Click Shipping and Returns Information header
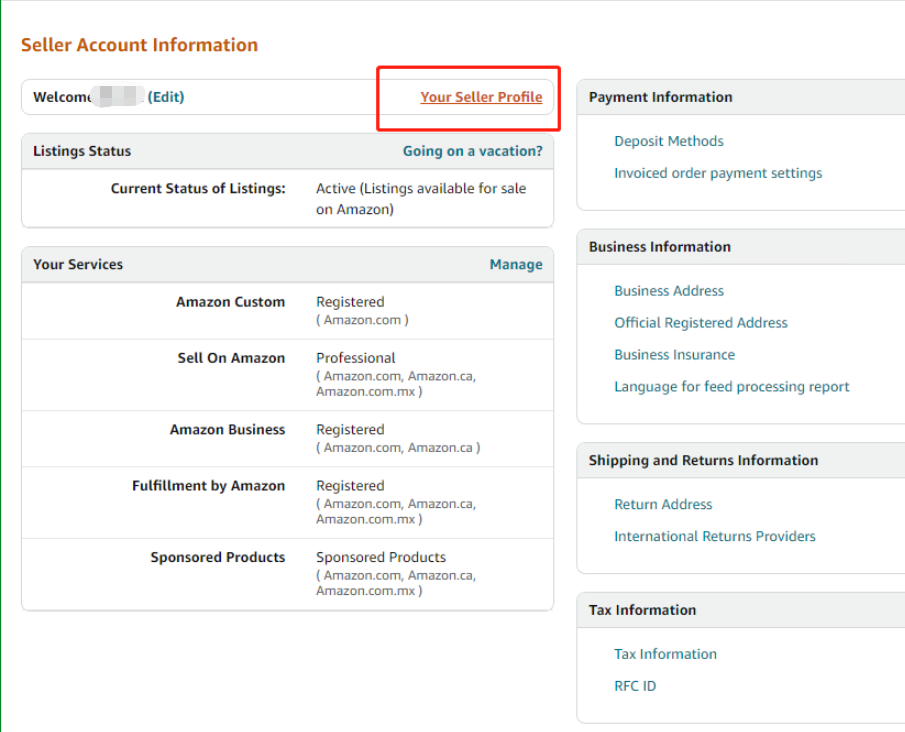The width and height of the screenshot is (905, 732). [x=704, y=461]
